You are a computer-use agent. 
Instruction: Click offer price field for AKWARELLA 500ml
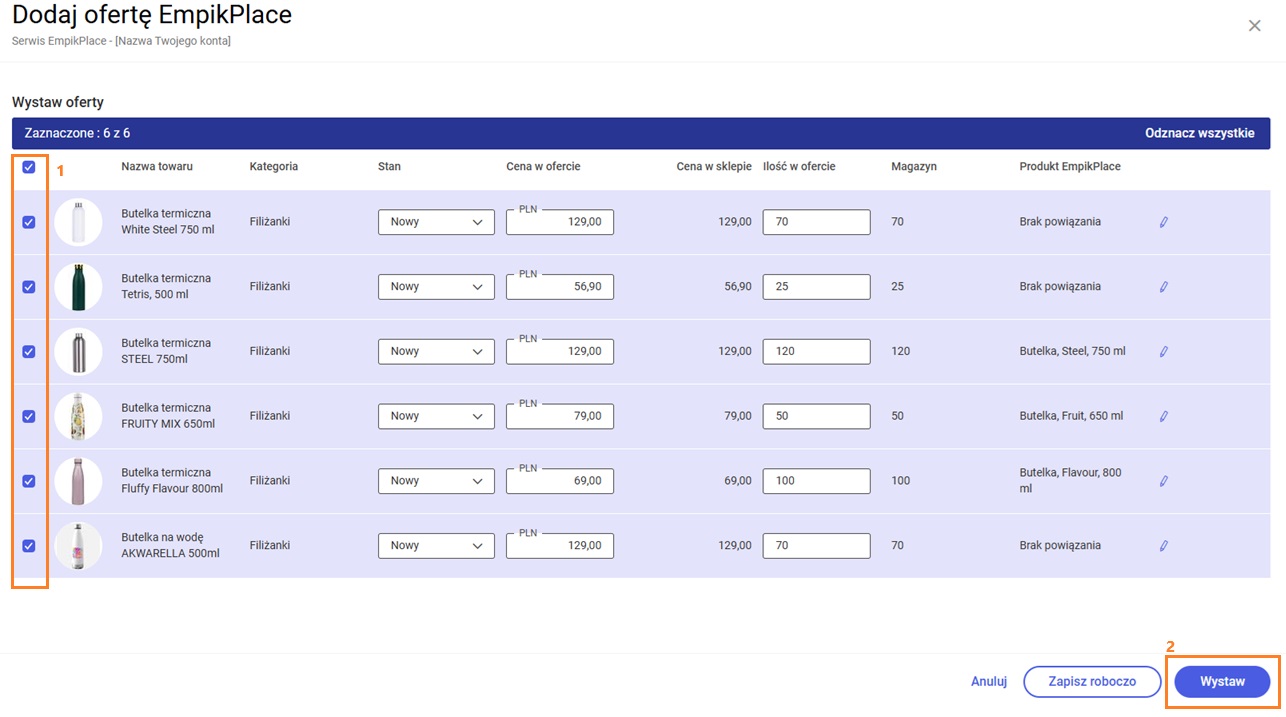(x=560, y=546)
